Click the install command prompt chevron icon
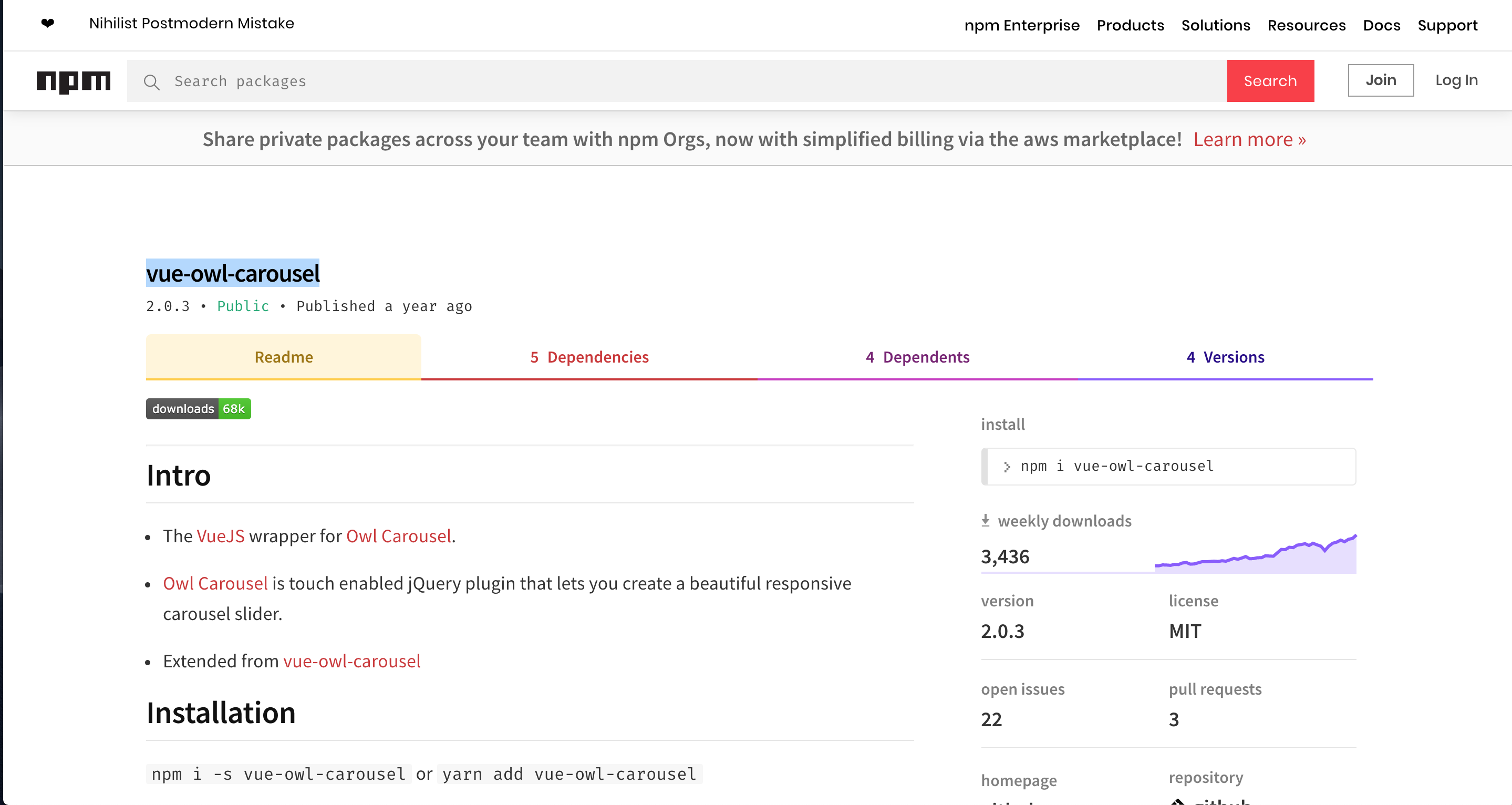The image size is (1512, 805). pyautogui.click(x=1007, y=467)
